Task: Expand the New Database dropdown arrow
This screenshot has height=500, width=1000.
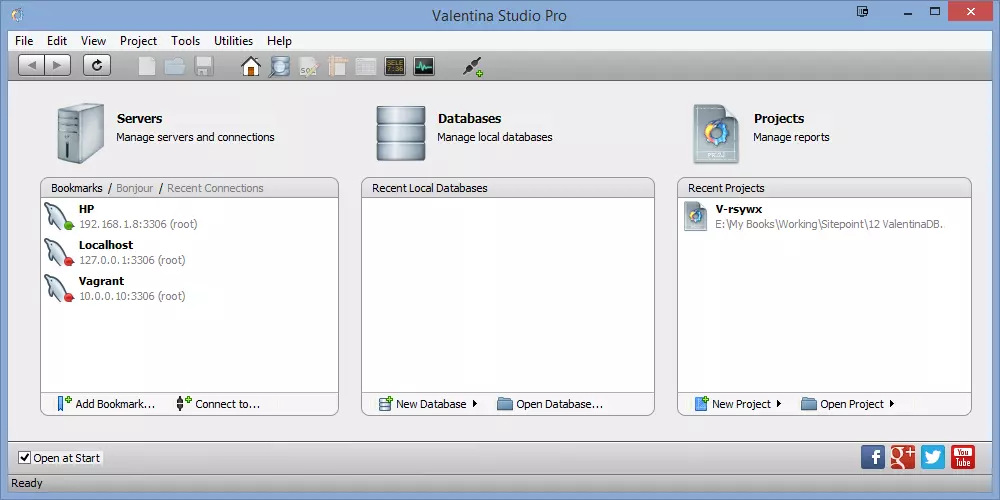Action: 474,404
